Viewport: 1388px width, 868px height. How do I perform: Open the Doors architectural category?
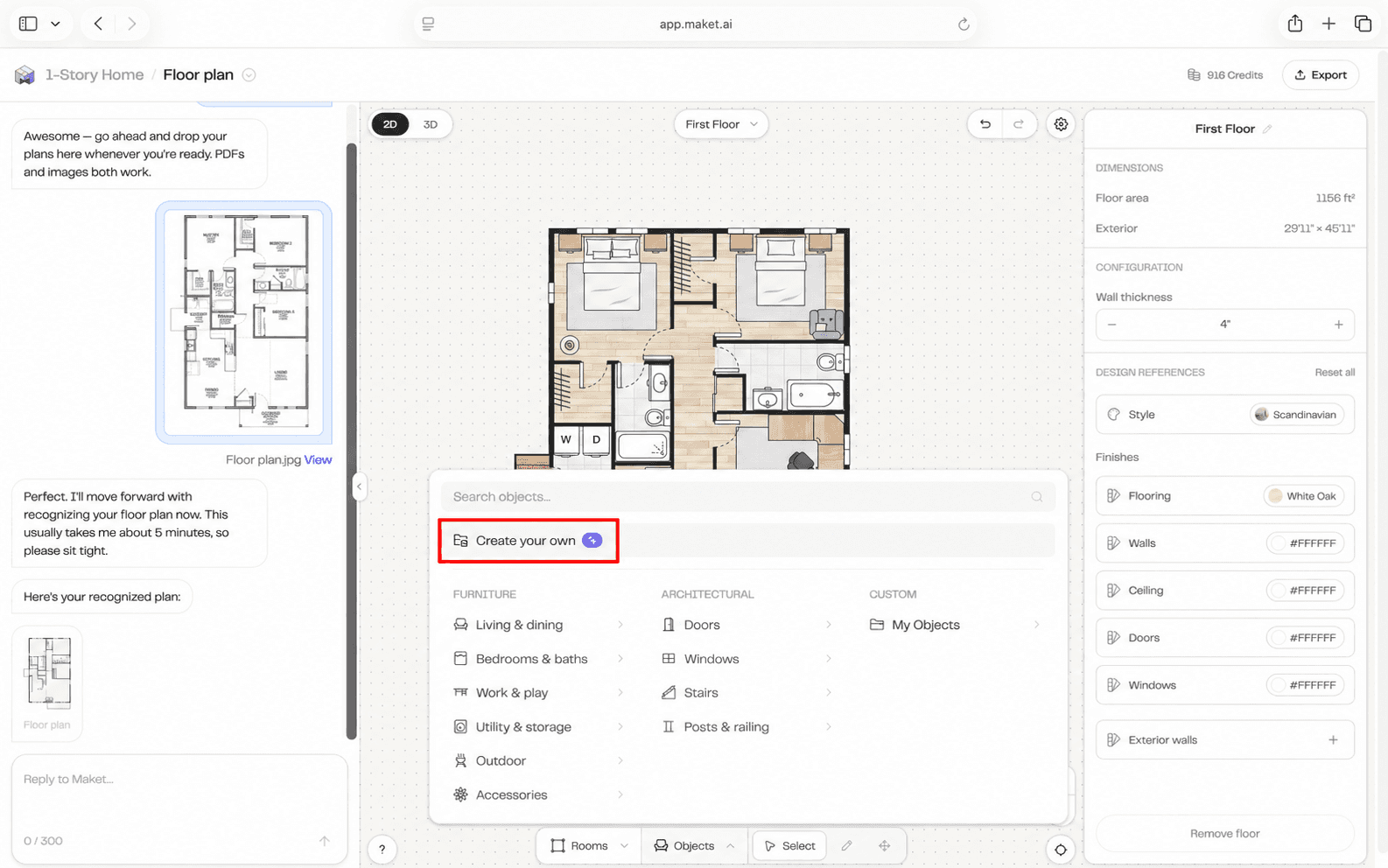click(747, 625)
